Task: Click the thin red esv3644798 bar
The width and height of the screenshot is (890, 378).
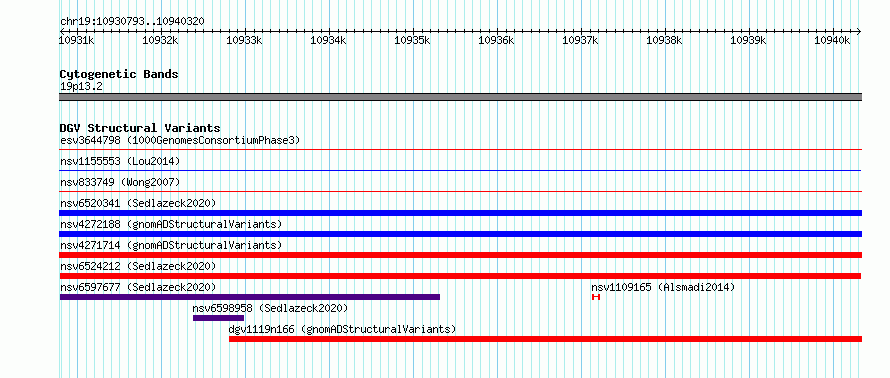Action: pos(460,150)
